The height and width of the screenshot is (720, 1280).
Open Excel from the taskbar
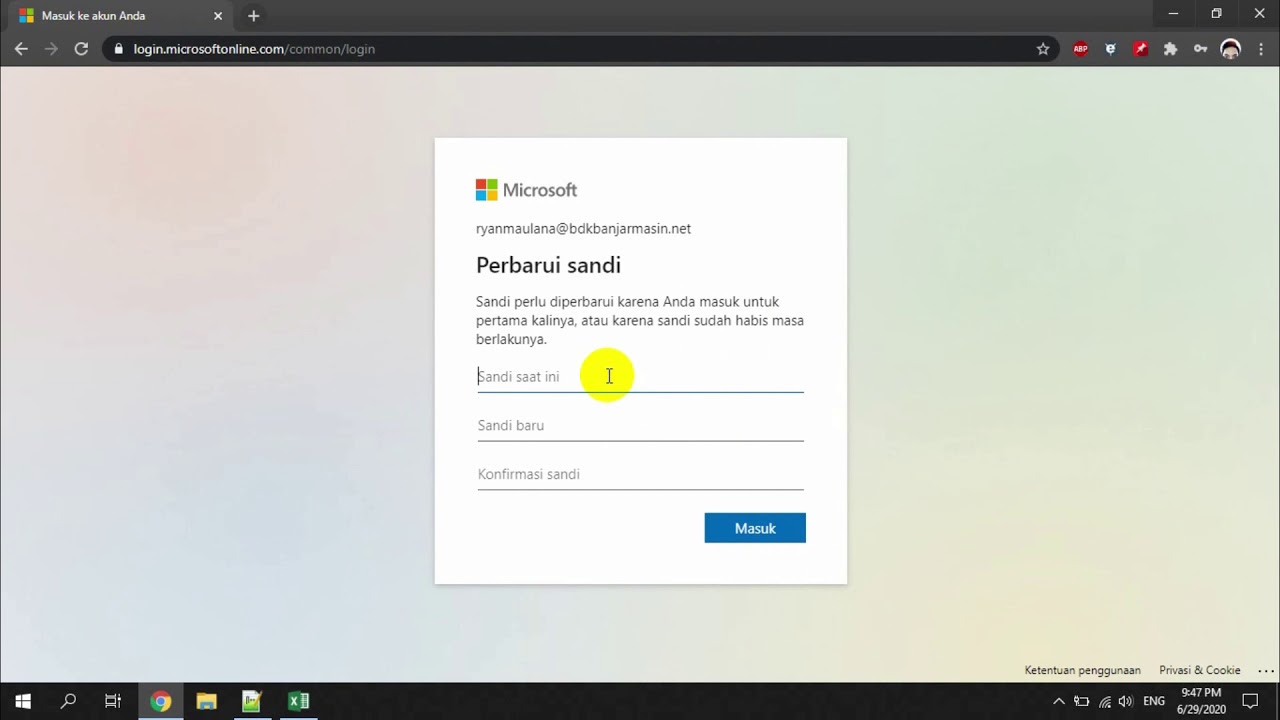point(298,701)
